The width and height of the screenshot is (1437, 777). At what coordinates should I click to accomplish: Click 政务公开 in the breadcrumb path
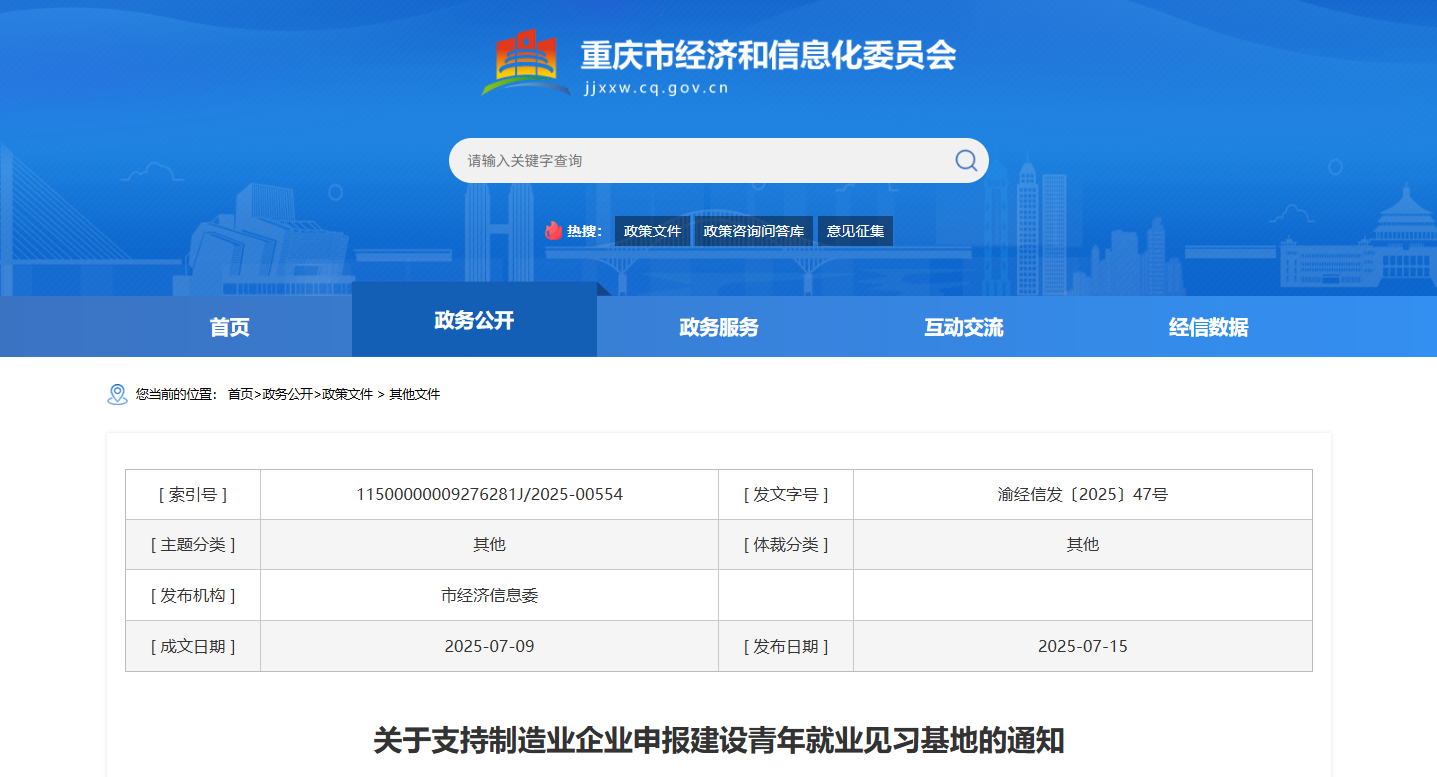[x=287, y=395]
